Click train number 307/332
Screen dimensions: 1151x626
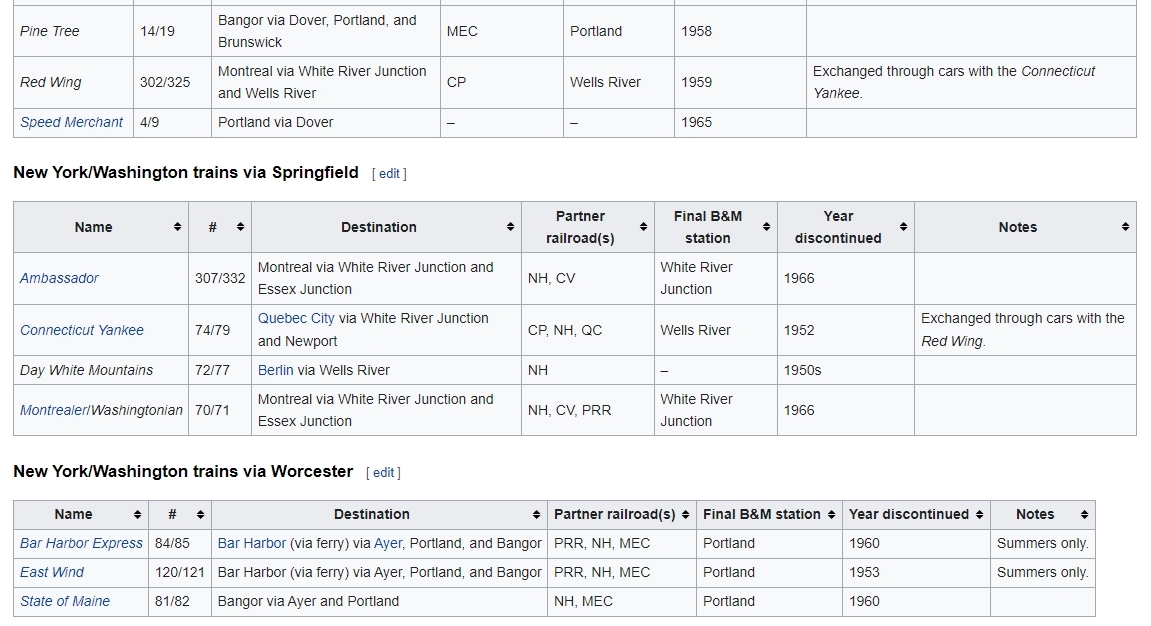point(220,278)
